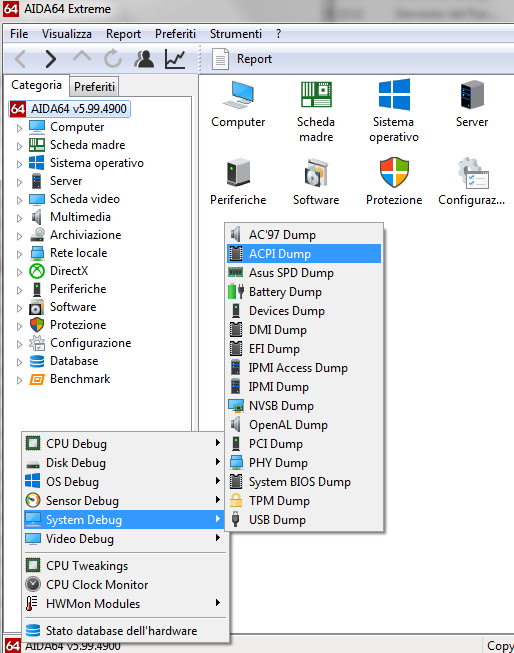The height and width of the screenshot is (653, 514).
Task: Choose System BIOS Dump entry
Action: click(x=304, y=482)
